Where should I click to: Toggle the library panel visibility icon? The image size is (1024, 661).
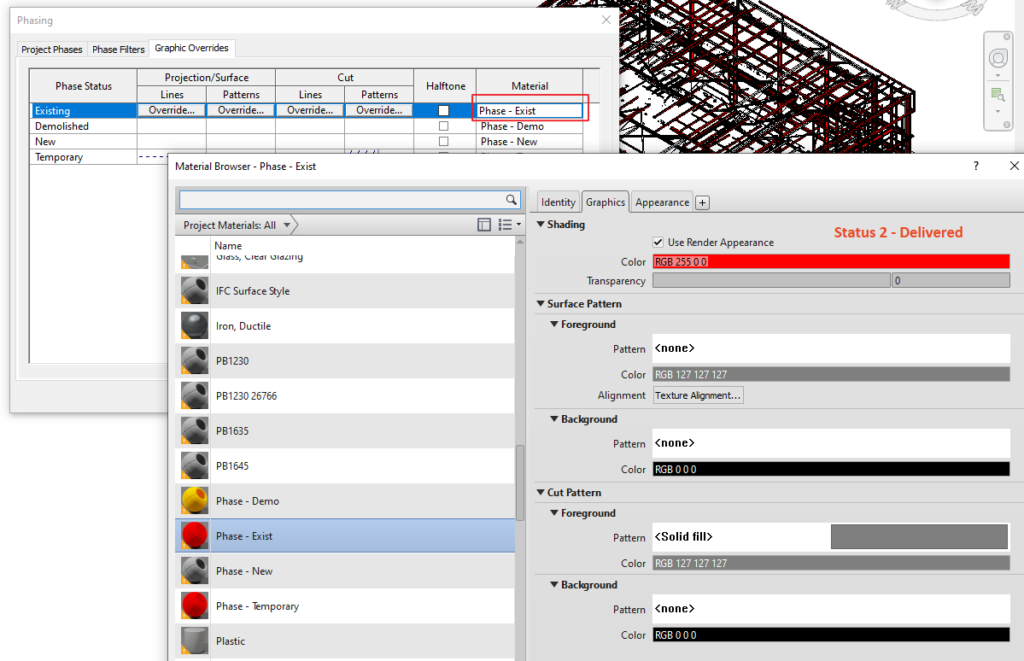click(484, 224)
